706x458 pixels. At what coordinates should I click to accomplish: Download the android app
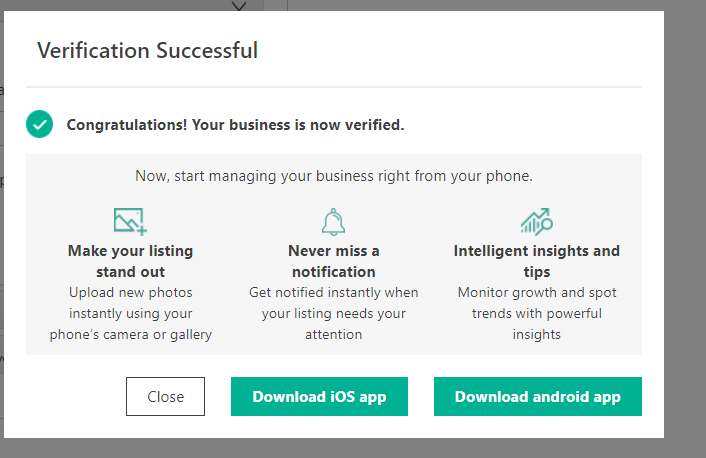pyautogui.click(x=538, y=396)
